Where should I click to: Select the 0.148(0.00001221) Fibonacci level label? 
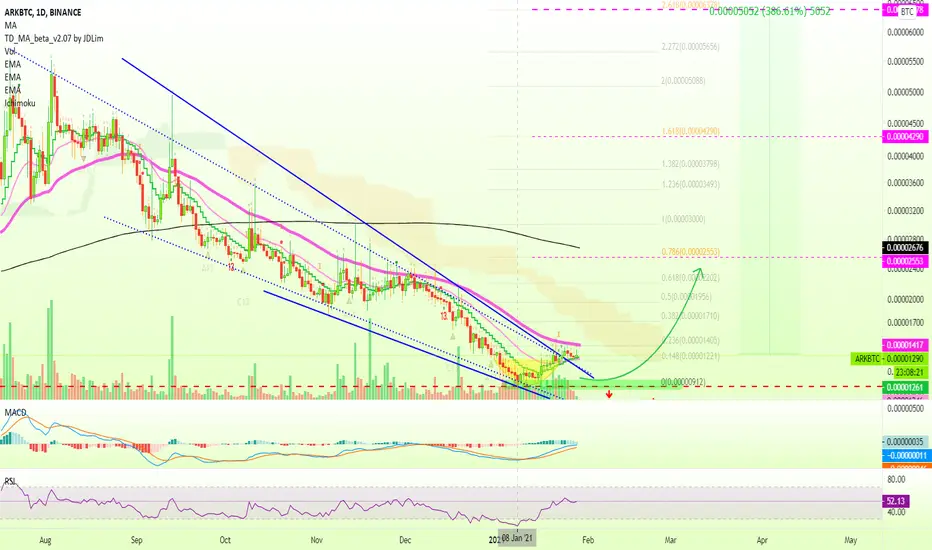coord(691,356)
